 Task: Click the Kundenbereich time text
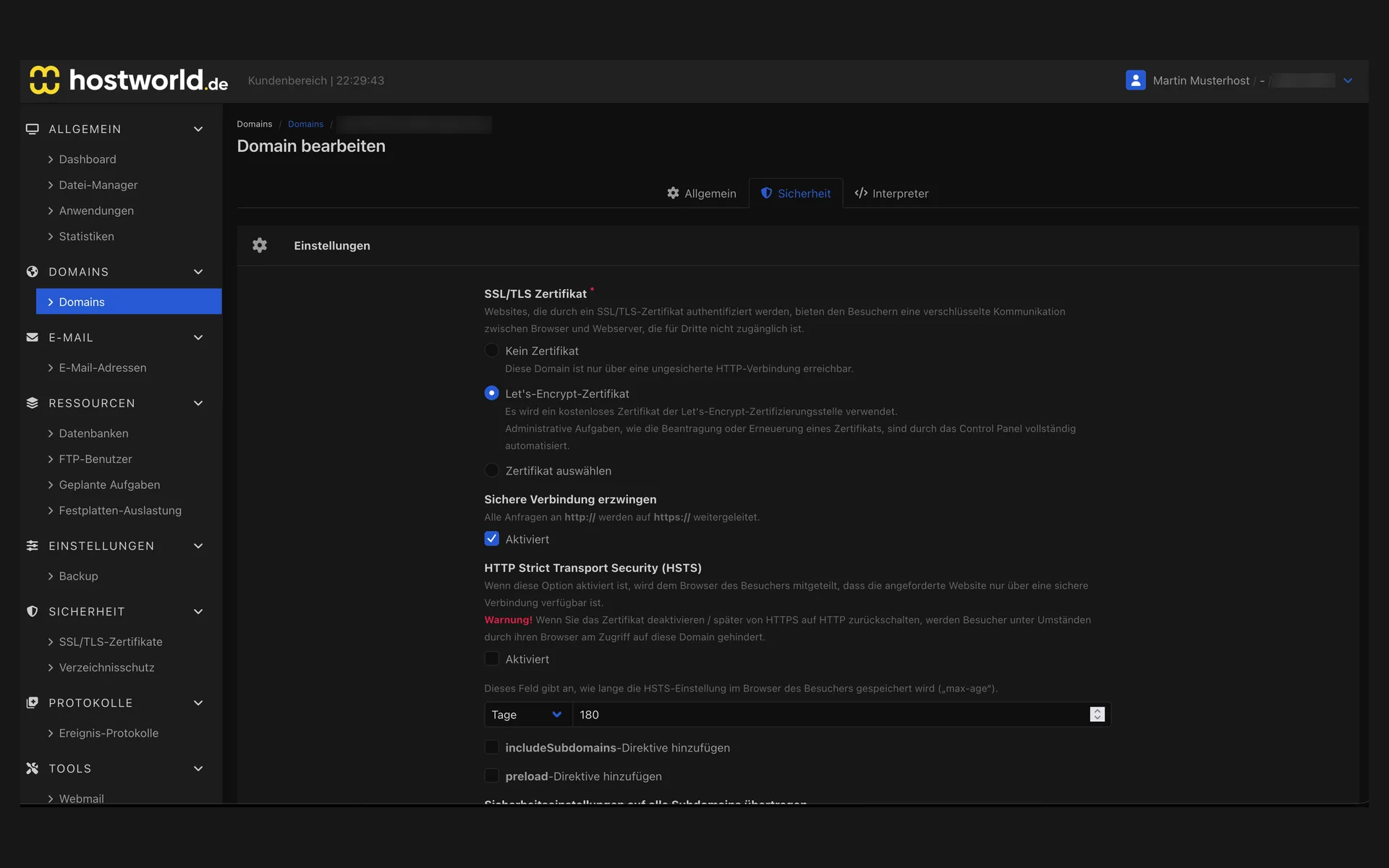316,80
